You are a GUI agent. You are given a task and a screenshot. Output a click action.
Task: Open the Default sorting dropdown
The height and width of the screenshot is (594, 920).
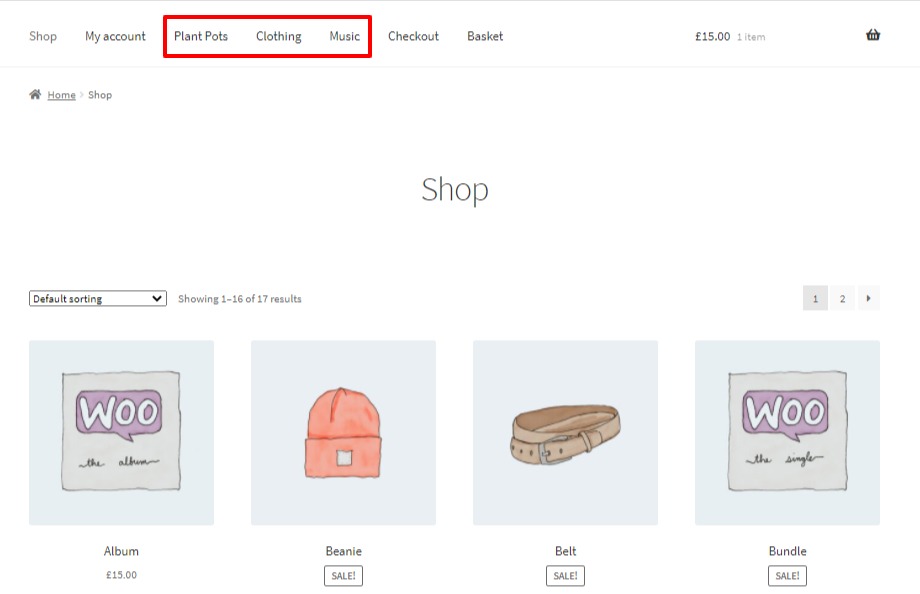[96, 298]
